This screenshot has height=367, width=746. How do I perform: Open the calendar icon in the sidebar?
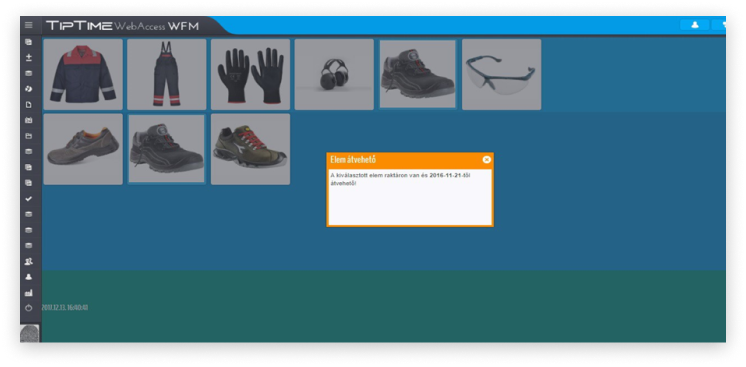point(29,120)
